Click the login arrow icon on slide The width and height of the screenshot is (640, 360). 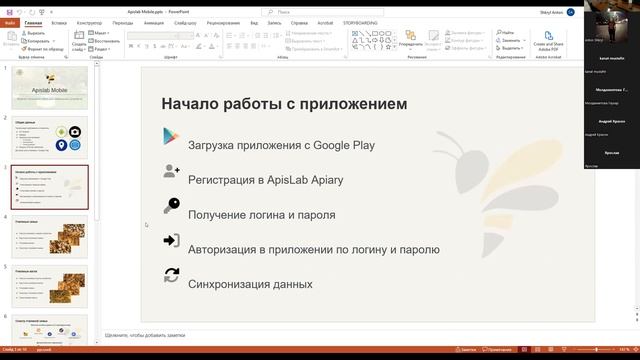point(171,240)
